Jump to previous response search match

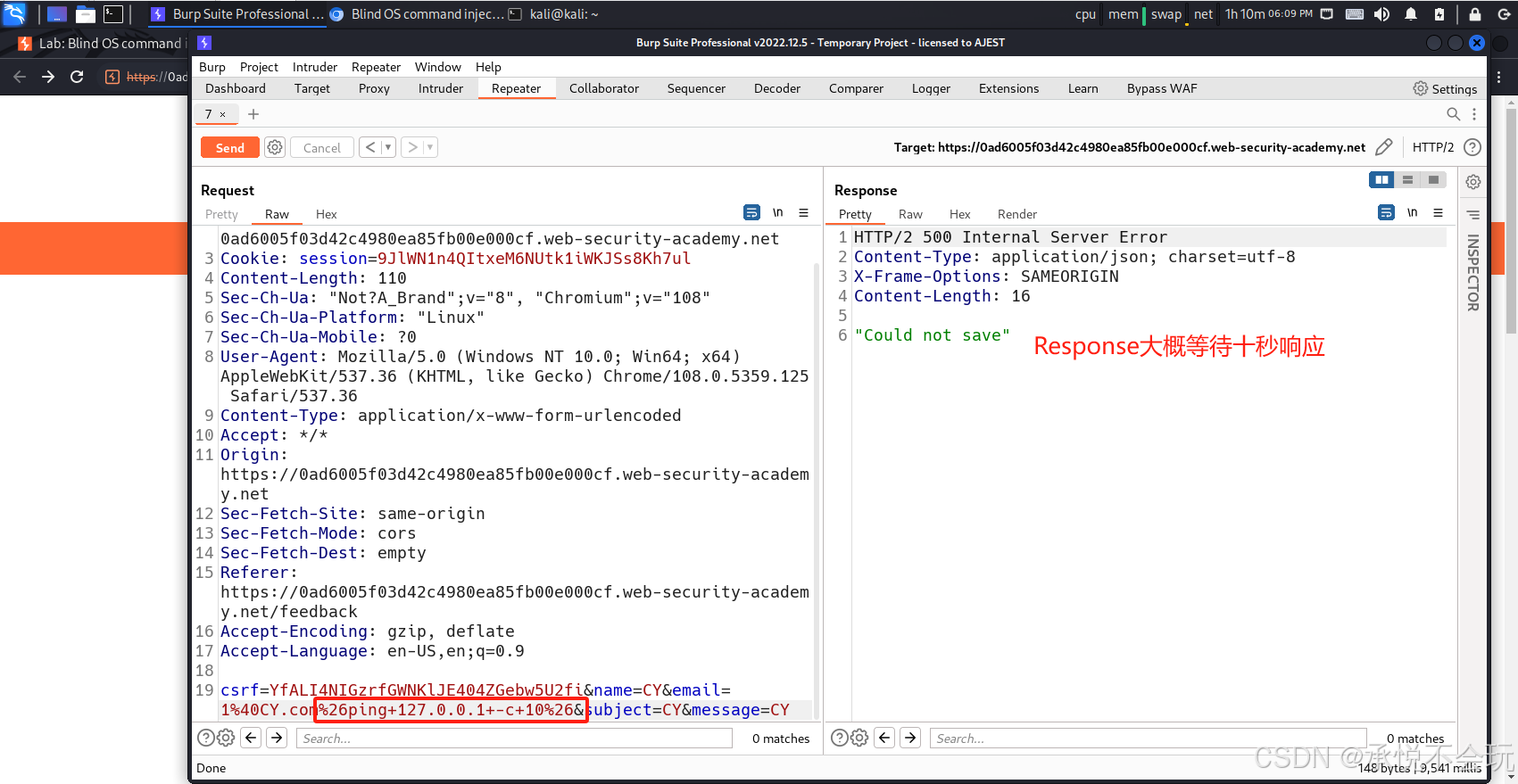(x=884, y=738)
